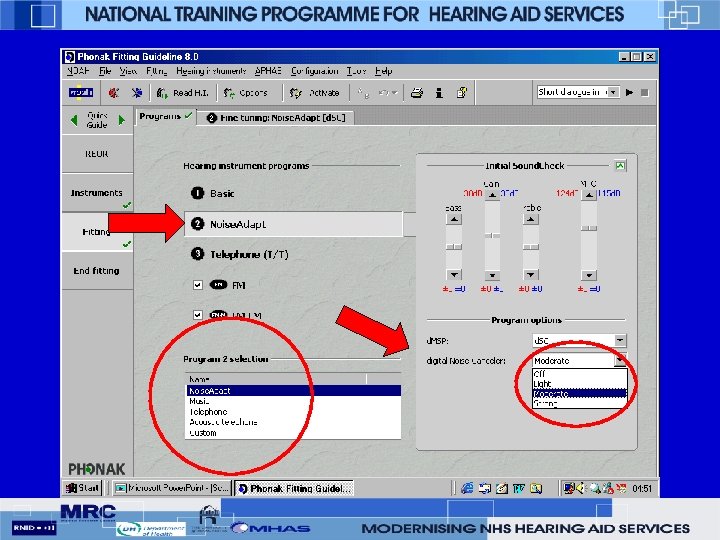Image resolution: width=720 pixels, height=540 pixels.
Task: Click the stop square in toolbar
Action: [645, 92]
